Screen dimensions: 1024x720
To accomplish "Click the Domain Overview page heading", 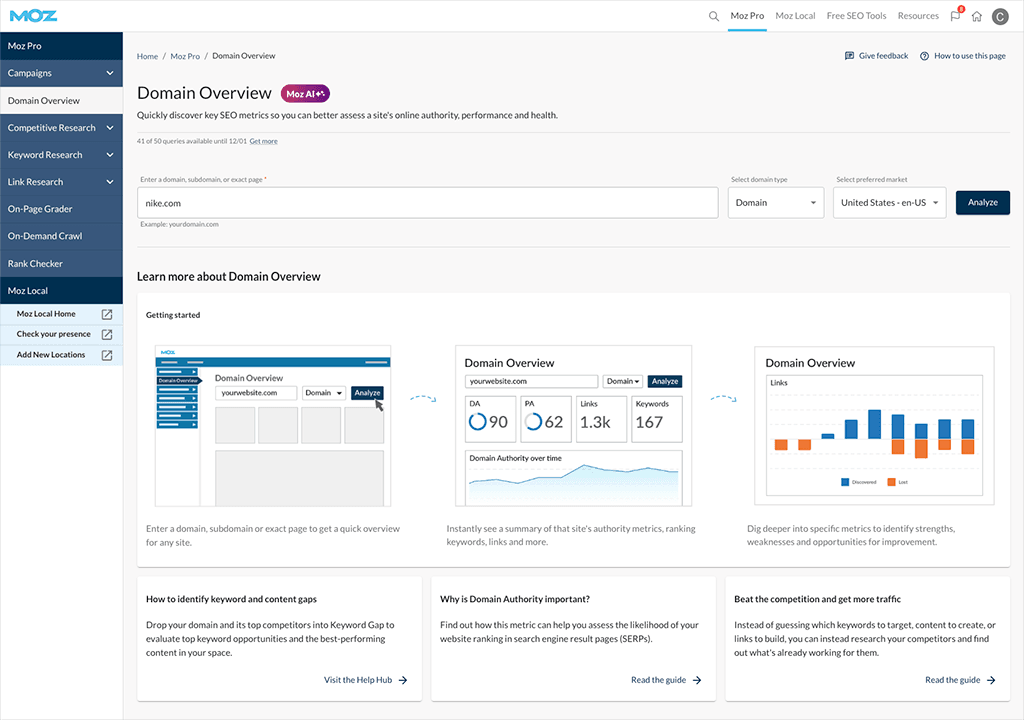I will 204,93.
